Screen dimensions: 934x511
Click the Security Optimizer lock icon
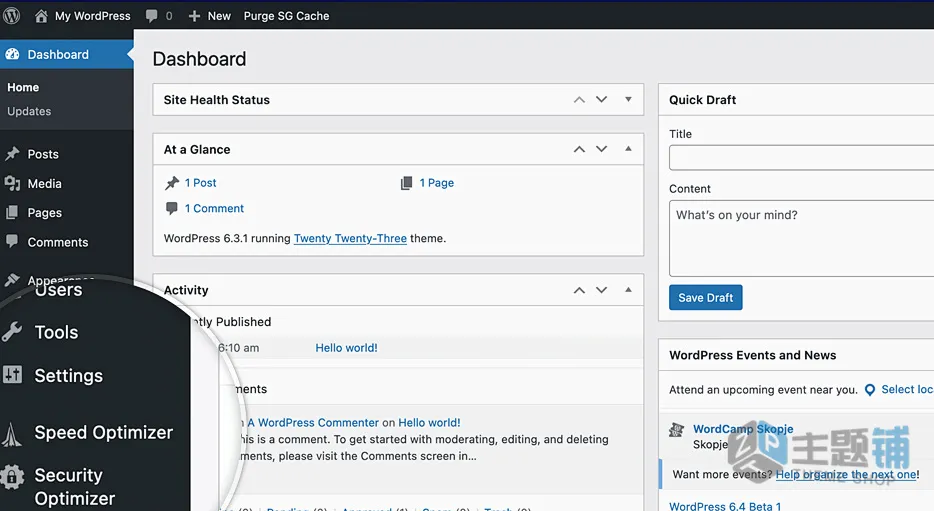tap(12, 476)
